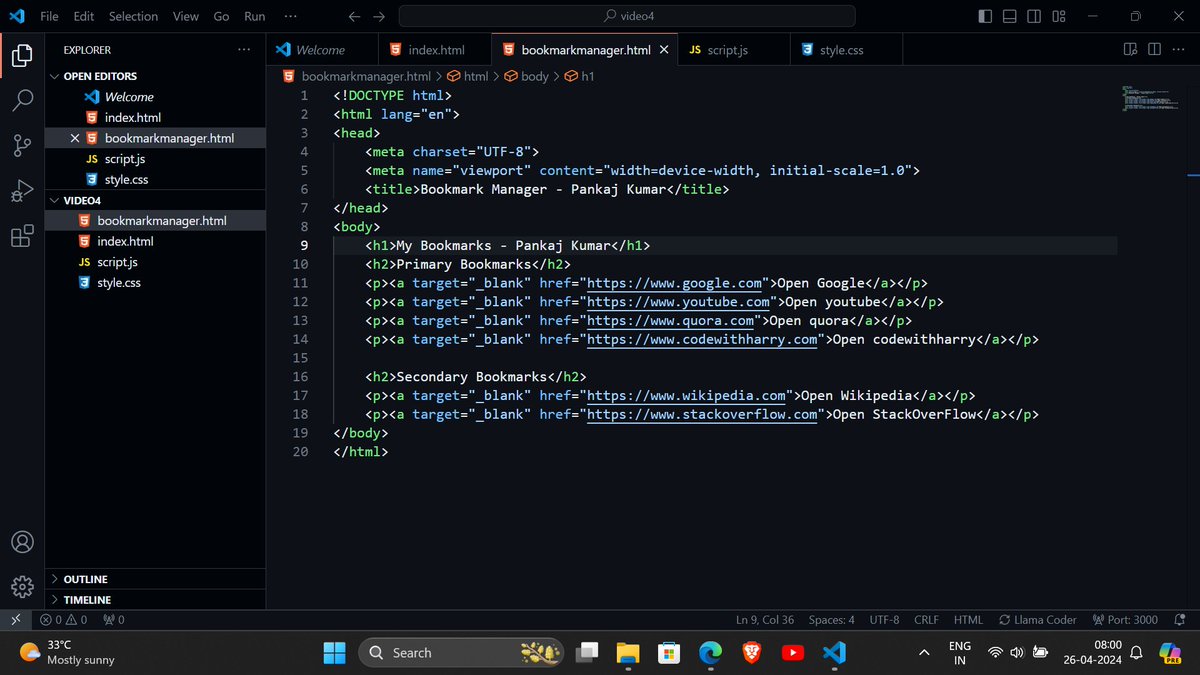Open the View menu

[185, 16]
